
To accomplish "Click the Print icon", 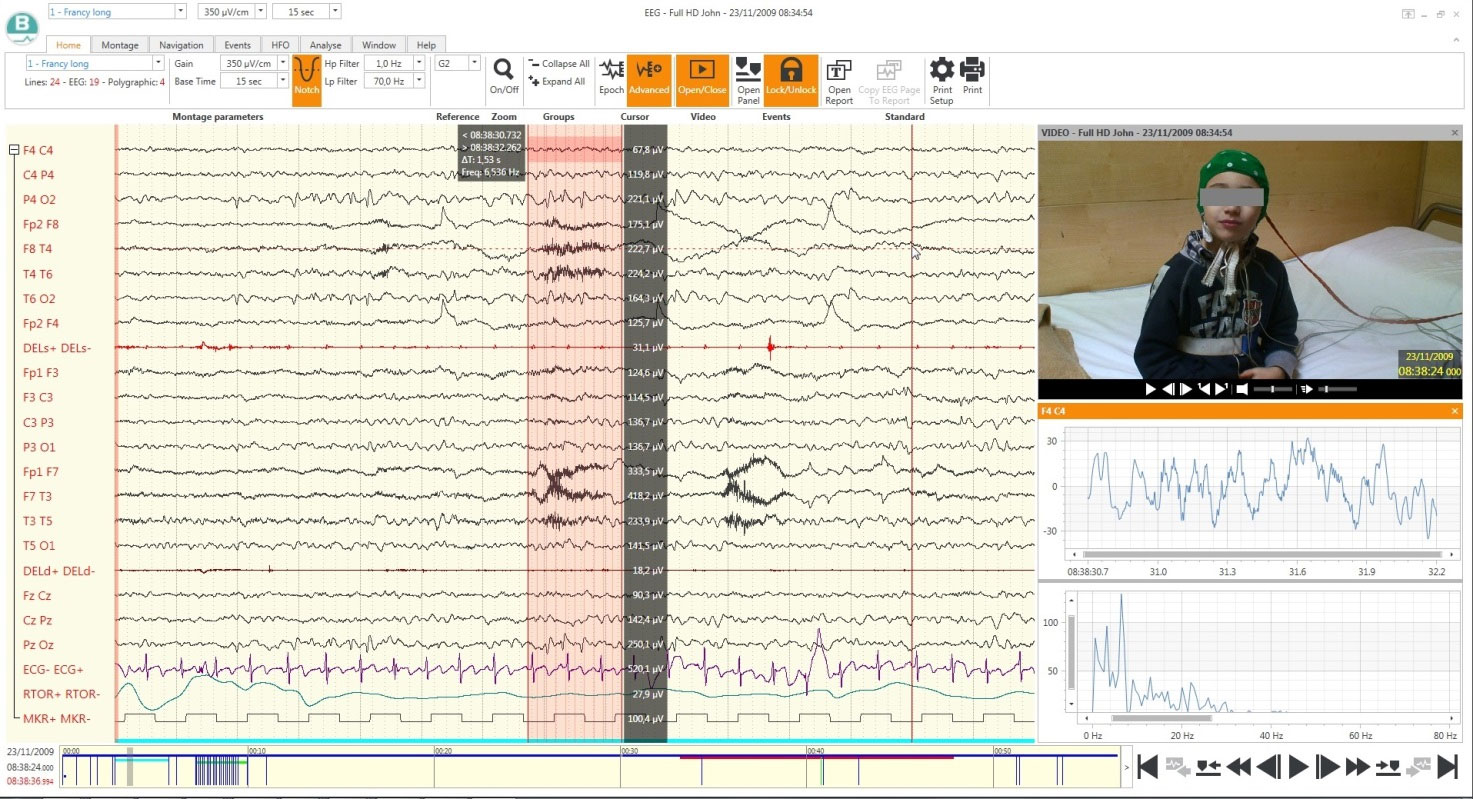I will point(972,77).
